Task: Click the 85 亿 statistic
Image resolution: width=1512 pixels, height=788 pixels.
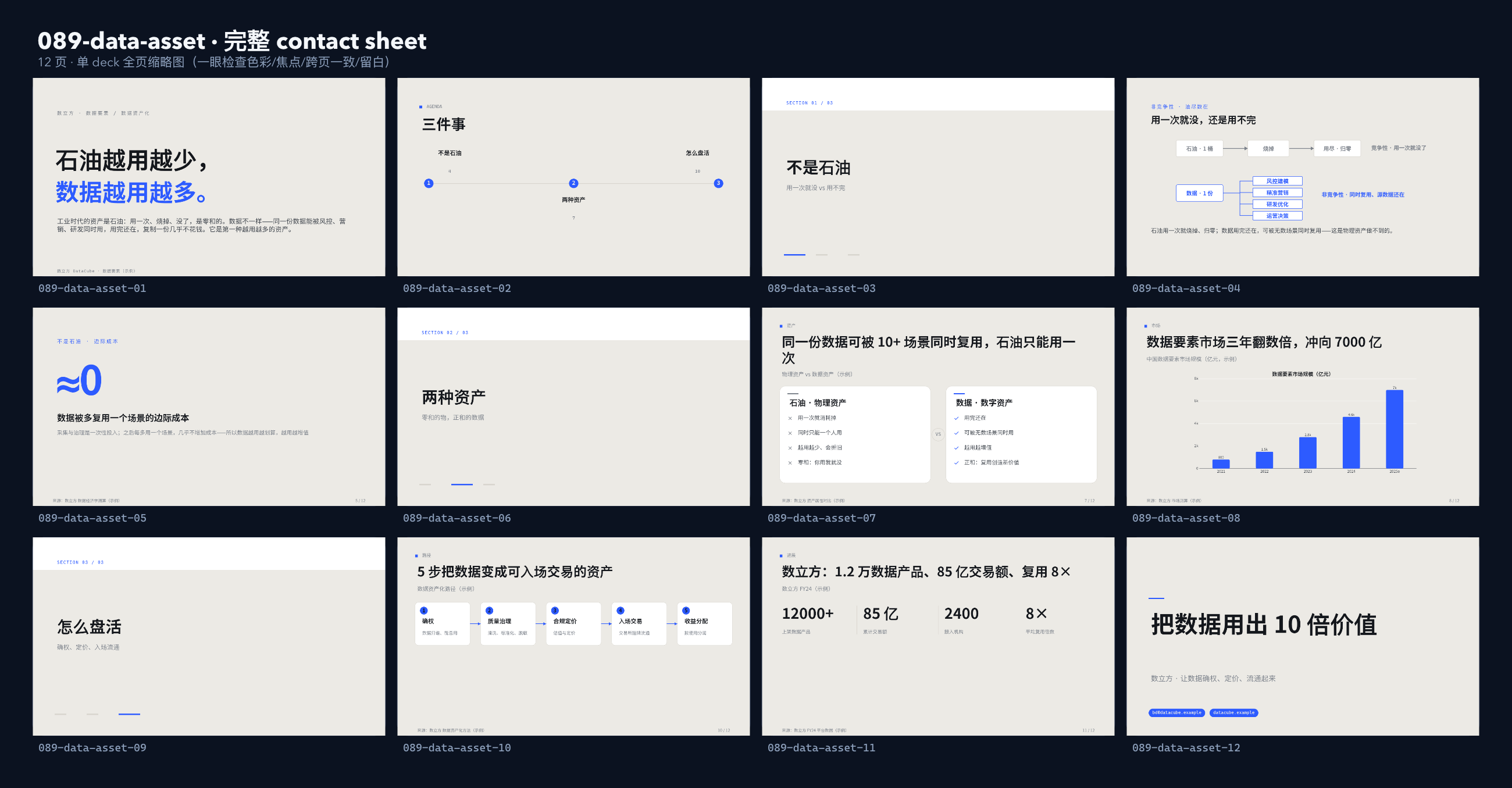Action: pyautogui.click(x=881, y=614)
